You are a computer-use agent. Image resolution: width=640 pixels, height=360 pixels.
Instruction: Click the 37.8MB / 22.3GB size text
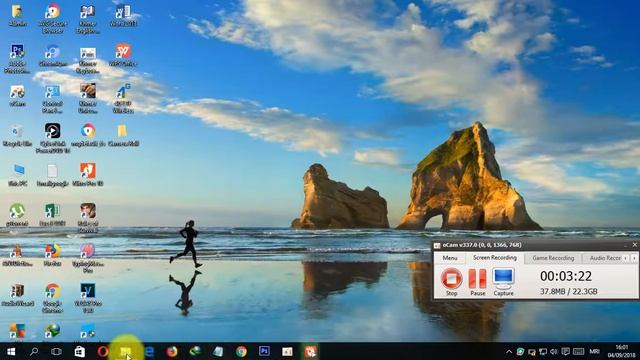tap(569, 291)
